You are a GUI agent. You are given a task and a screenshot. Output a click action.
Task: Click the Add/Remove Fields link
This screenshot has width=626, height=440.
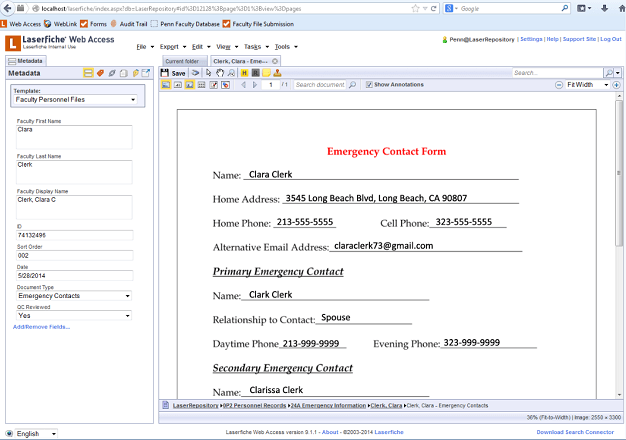click(x=42, y=327)
